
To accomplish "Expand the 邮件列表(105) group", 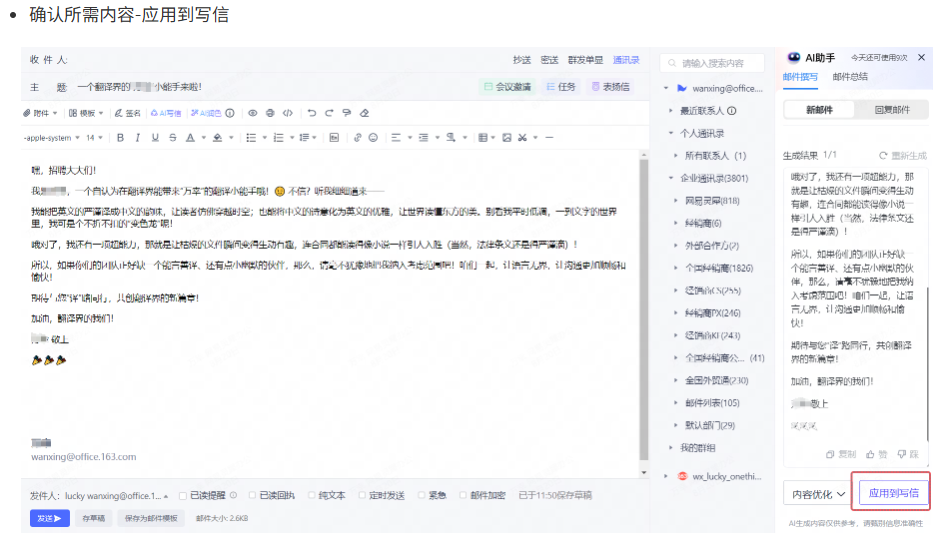I will pyautogui.click(x=676, y=403).
